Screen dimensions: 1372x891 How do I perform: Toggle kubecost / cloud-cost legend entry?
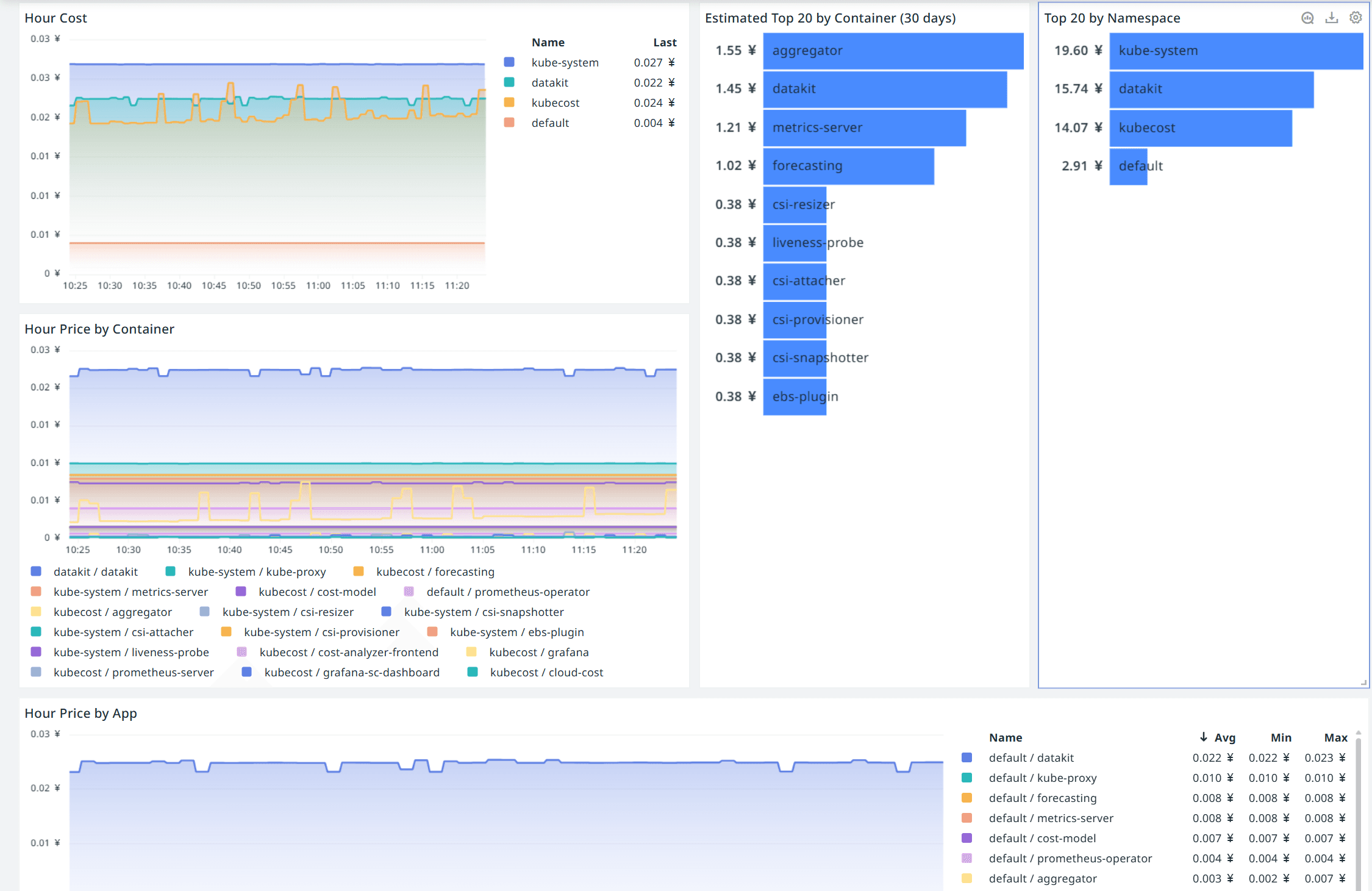coord(546,672)
